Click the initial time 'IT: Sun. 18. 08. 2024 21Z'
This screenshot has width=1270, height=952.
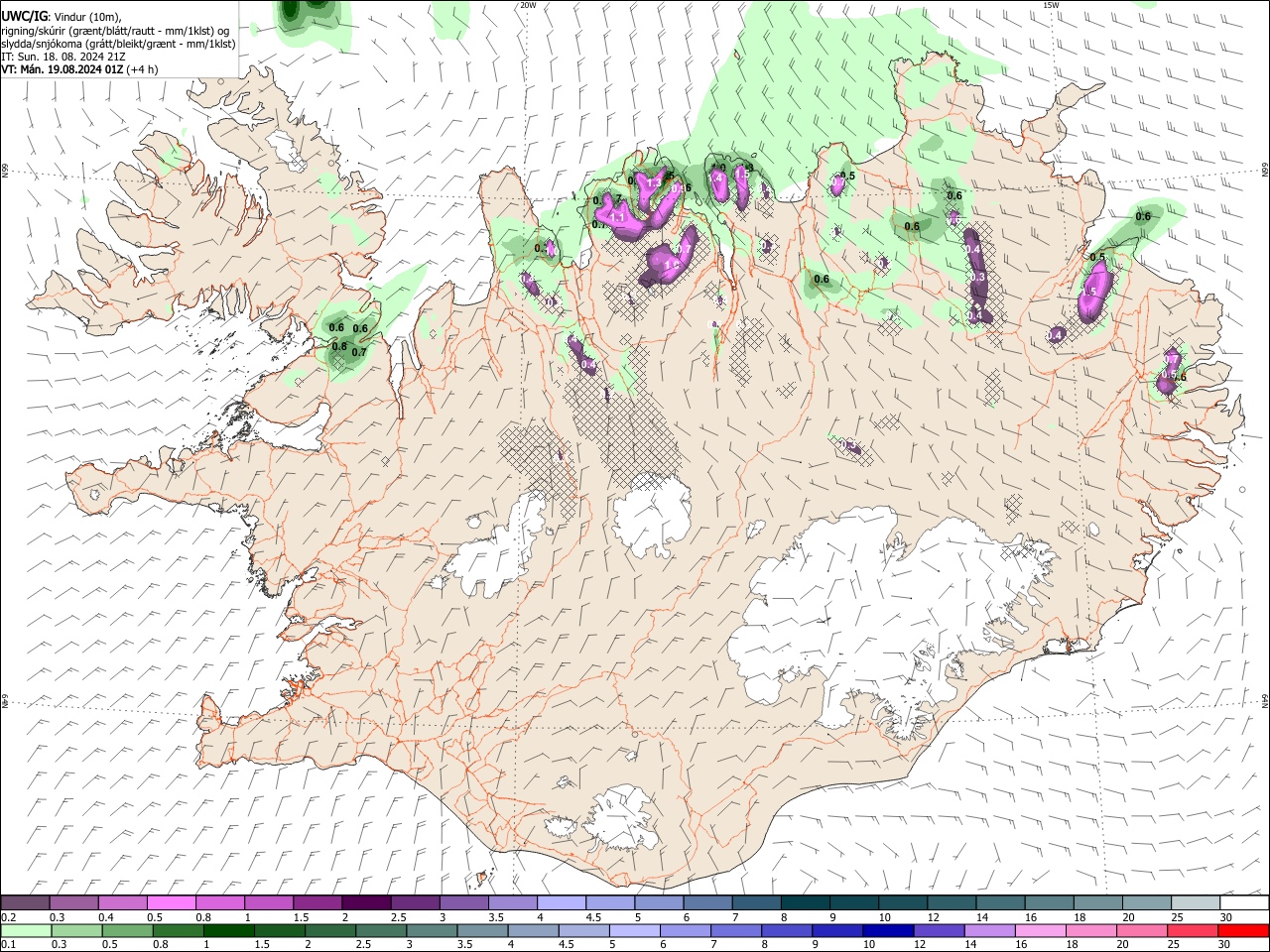(x=62, y=57)
